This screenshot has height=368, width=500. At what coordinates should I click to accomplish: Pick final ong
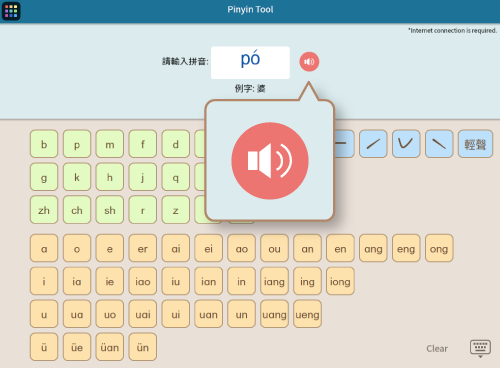[439, 248]
